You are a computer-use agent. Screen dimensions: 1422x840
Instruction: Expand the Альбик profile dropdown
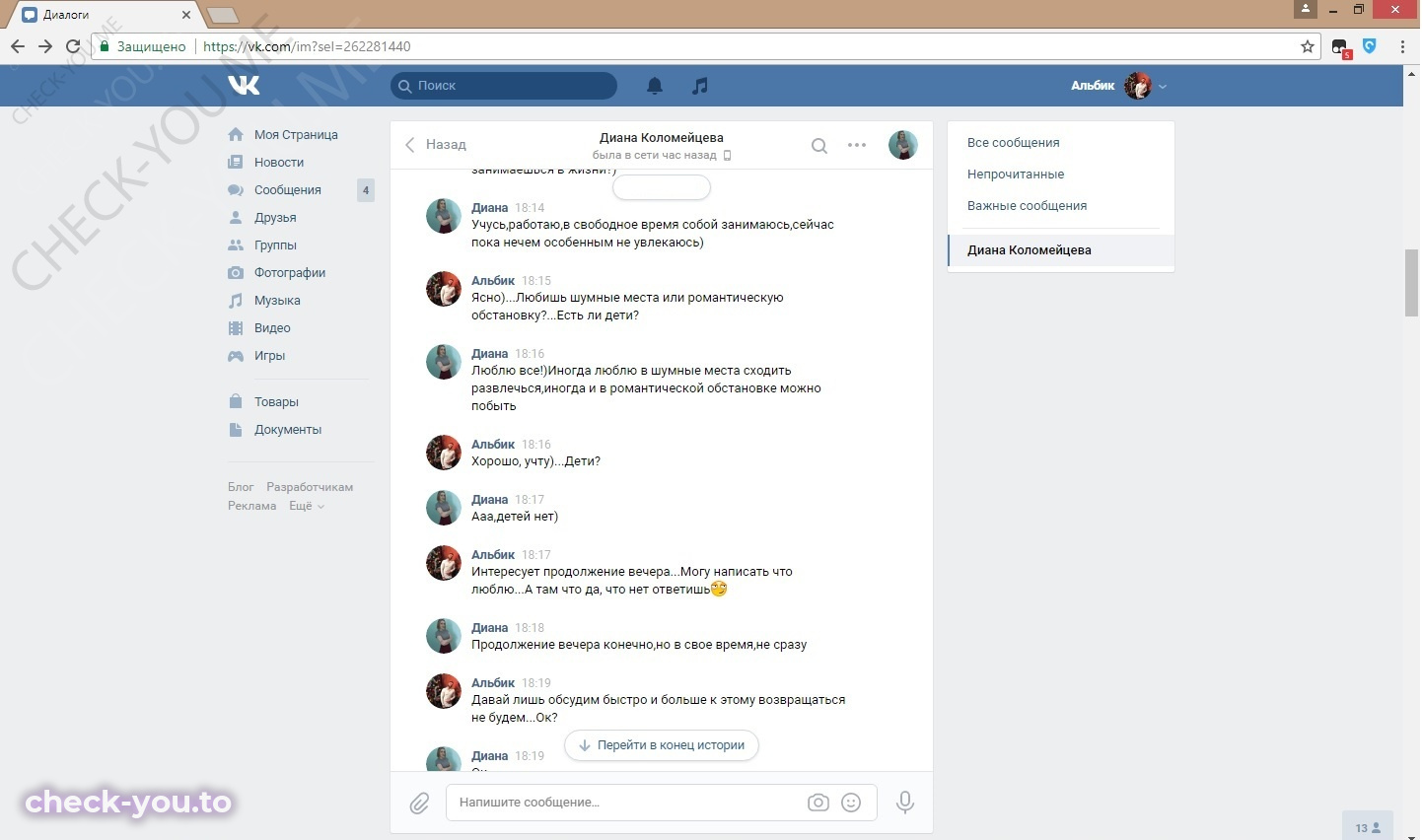[1119, 86]
